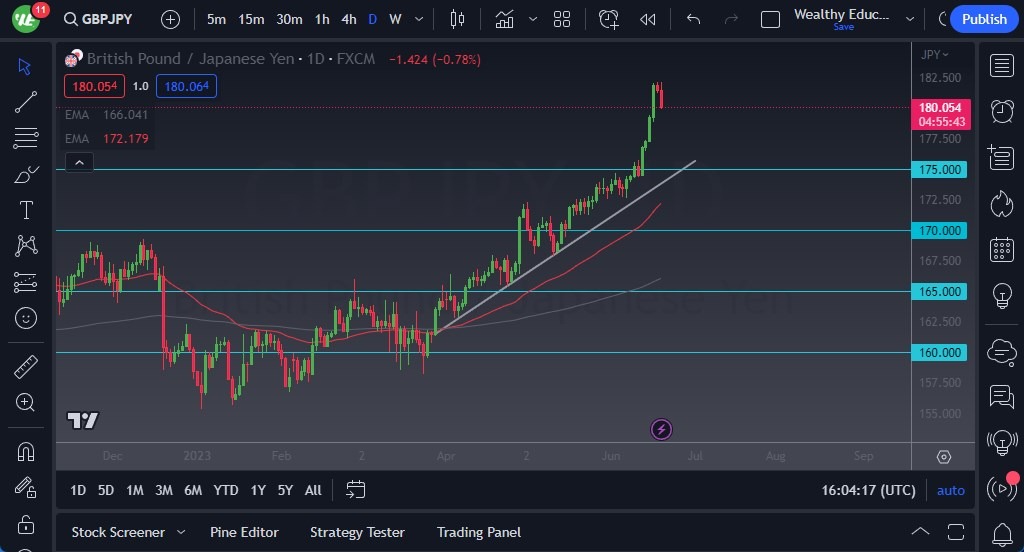The height and width of the screenshot is (552, 1024).
Task: Click the 175.000 horizontal line price label
Action: click(x=940, y=170)
